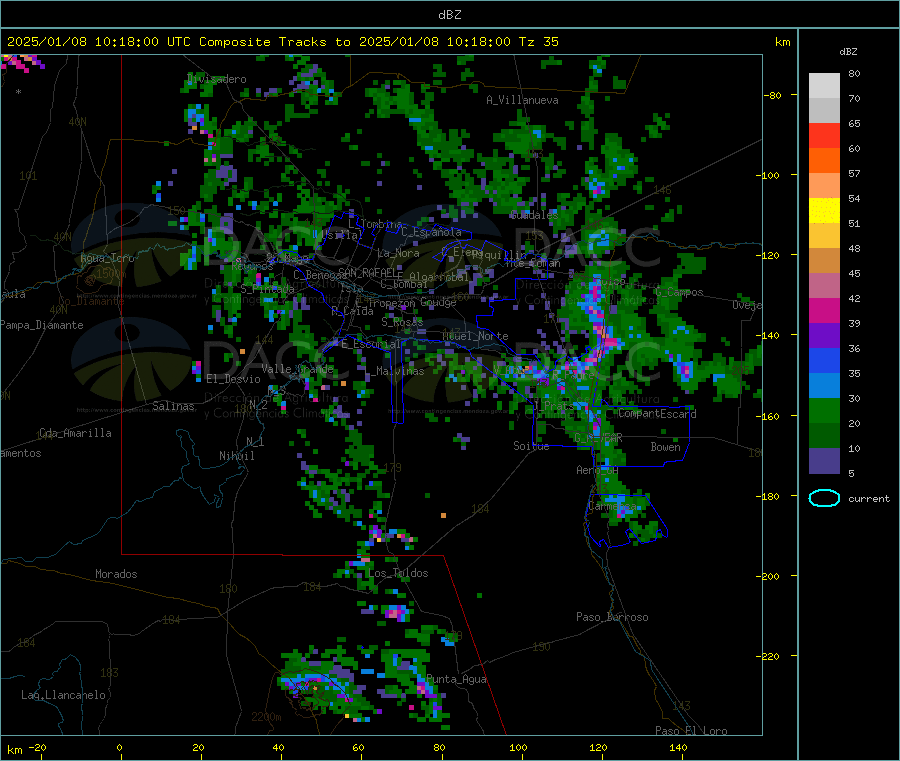The width and height of the screenshot is (900, 761).
Task: Select the orange 57-60 dBZ legend swatch
Action: click(x=824, y=161)
